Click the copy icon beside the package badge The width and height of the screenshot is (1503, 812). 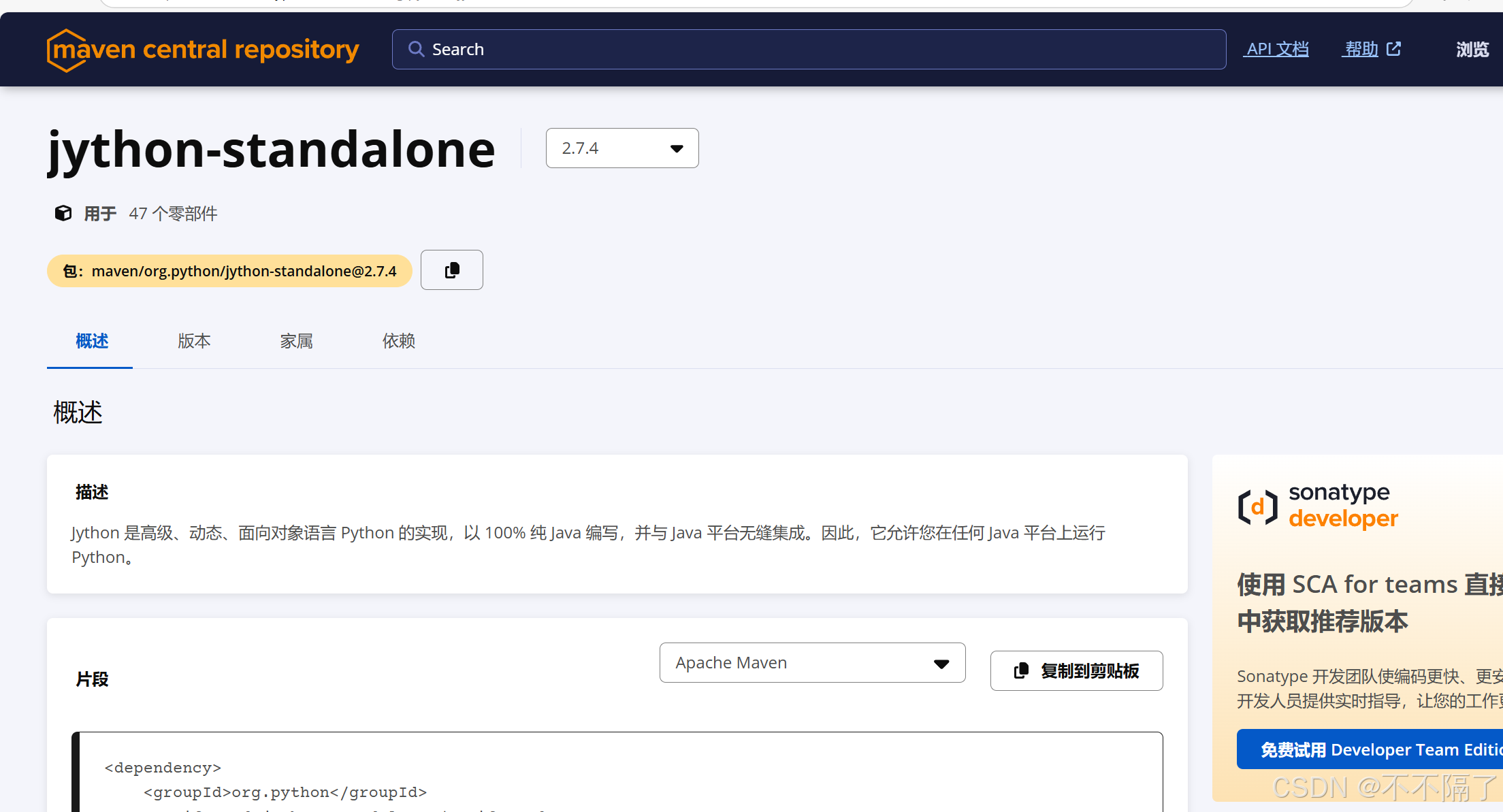tap(451, 270)
